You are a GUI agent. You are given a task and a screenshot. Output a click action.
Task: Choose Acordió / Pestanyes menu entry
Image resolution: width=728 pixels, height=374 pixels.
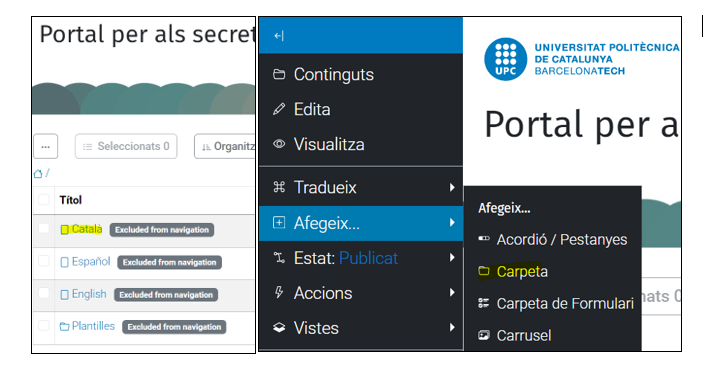point(562,239)
